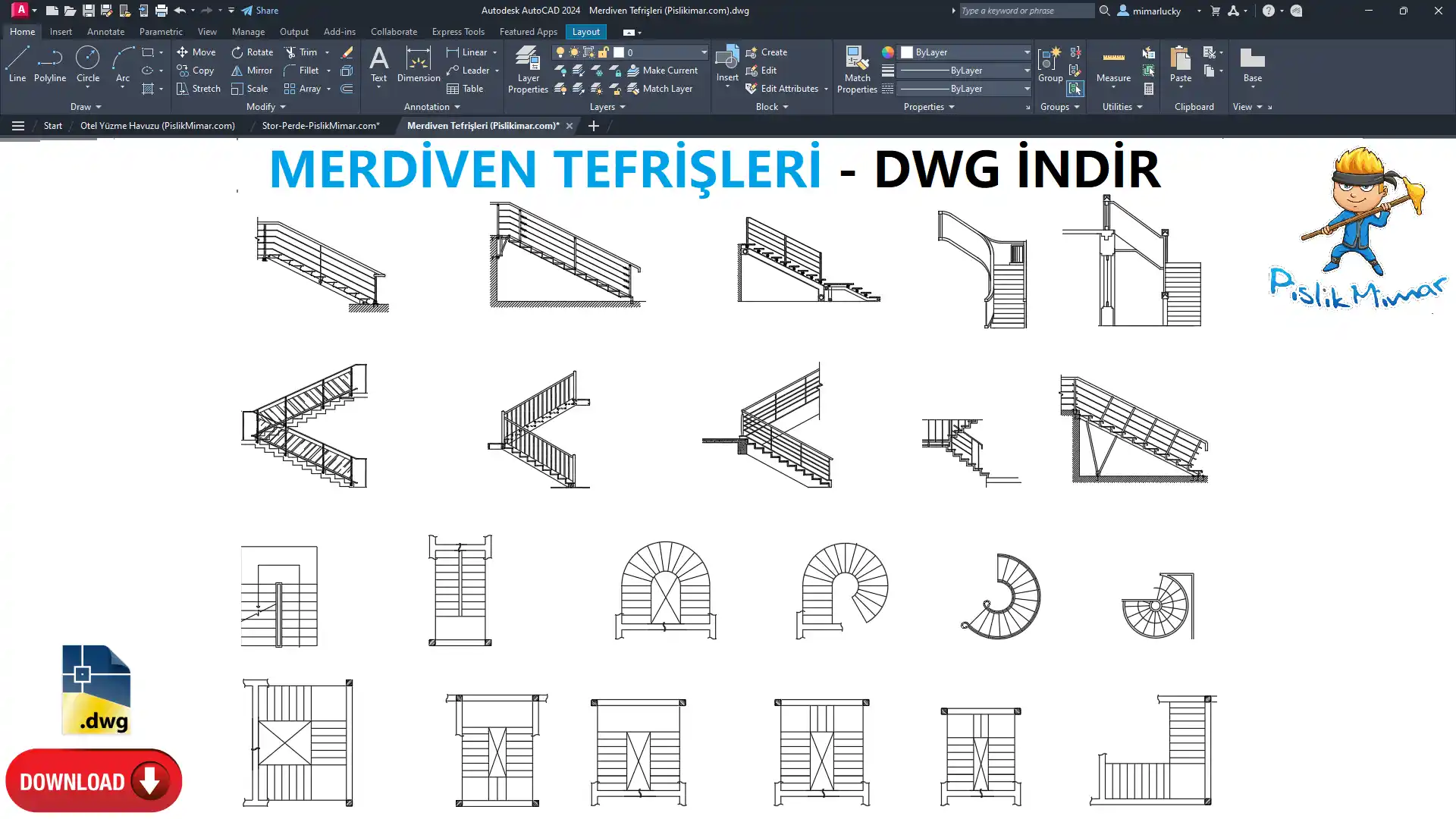Switch to the Annotate ribbon tab
1456x819 pixels.
point(105,32)
